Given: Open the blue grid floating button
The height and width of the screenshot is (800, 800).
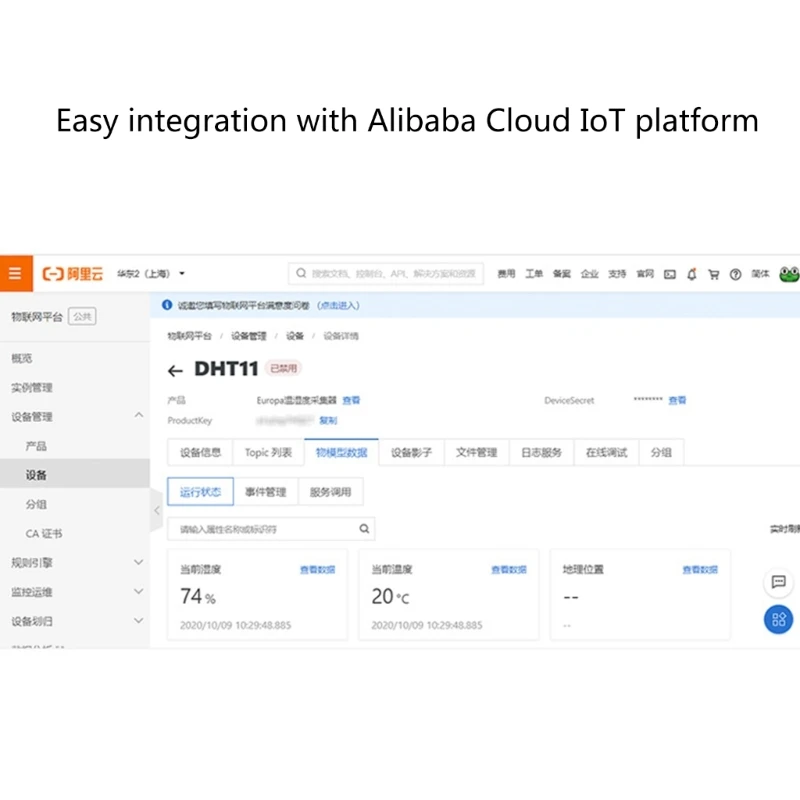Looking at the screenshot, I should point(778,620).
